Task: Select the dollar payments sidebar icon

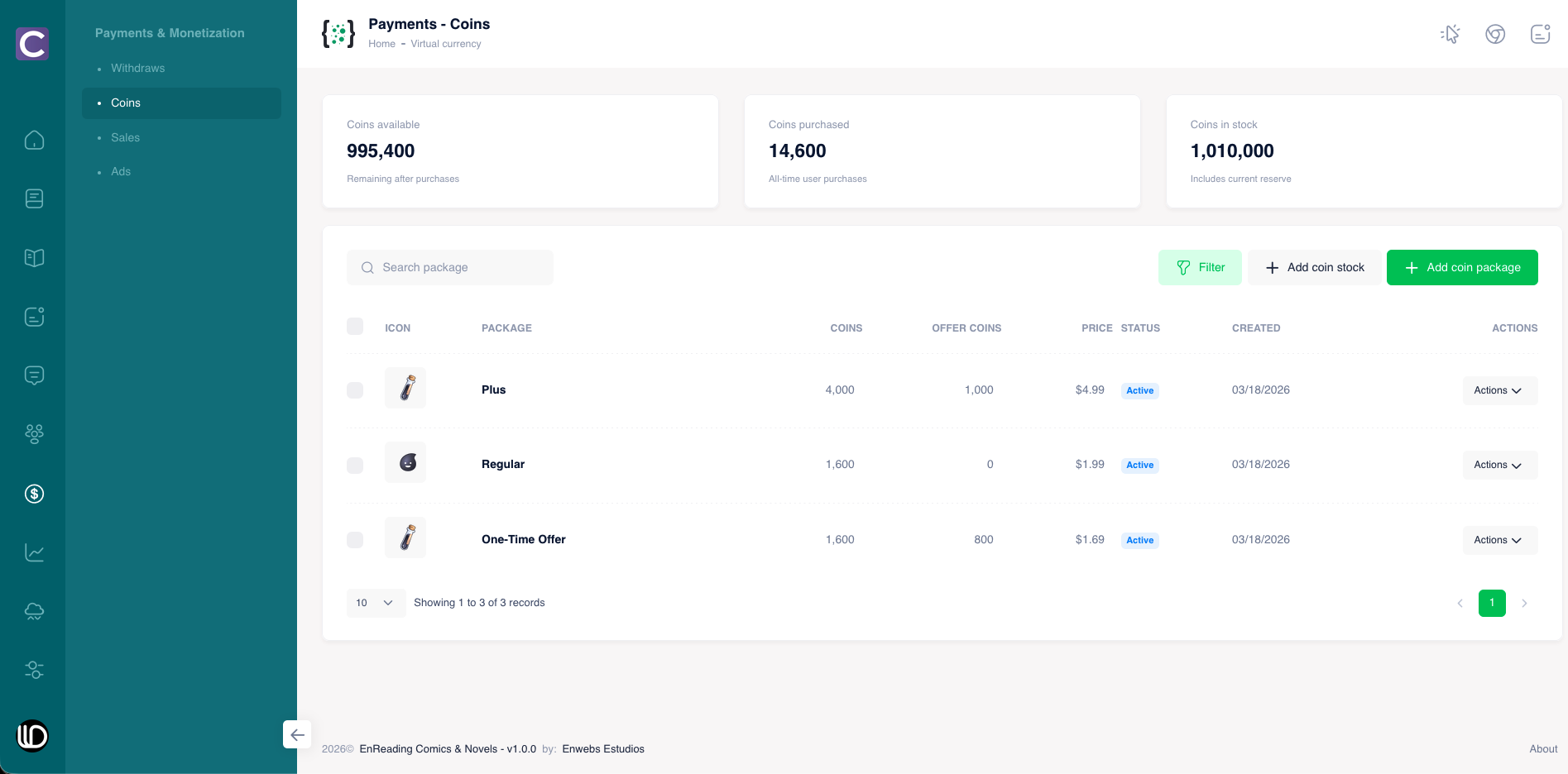Action: click(34, 494)
